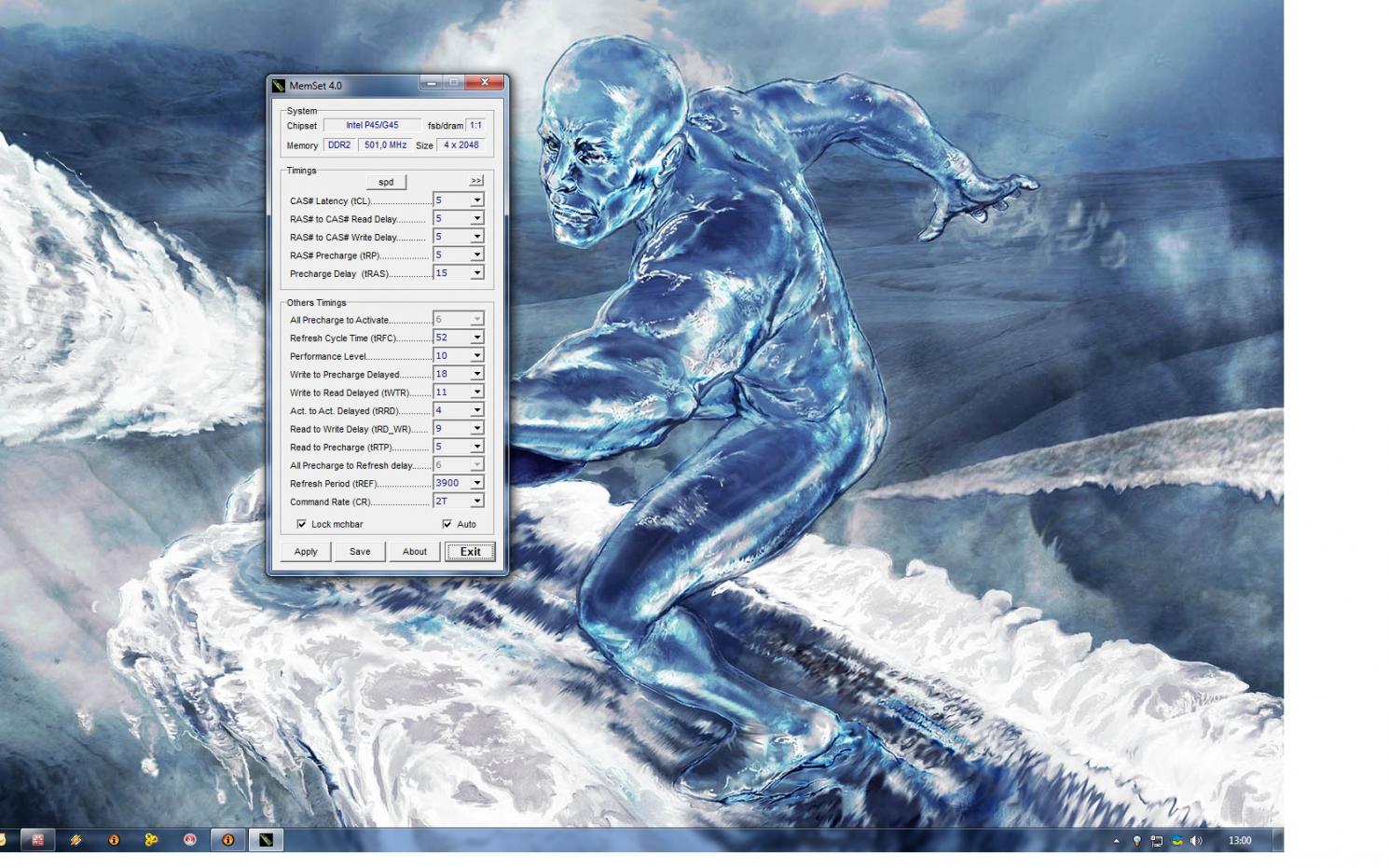Click the 501,0 MHz frequency field
This screenshot has width=1389, height=868.
point(385,145)
